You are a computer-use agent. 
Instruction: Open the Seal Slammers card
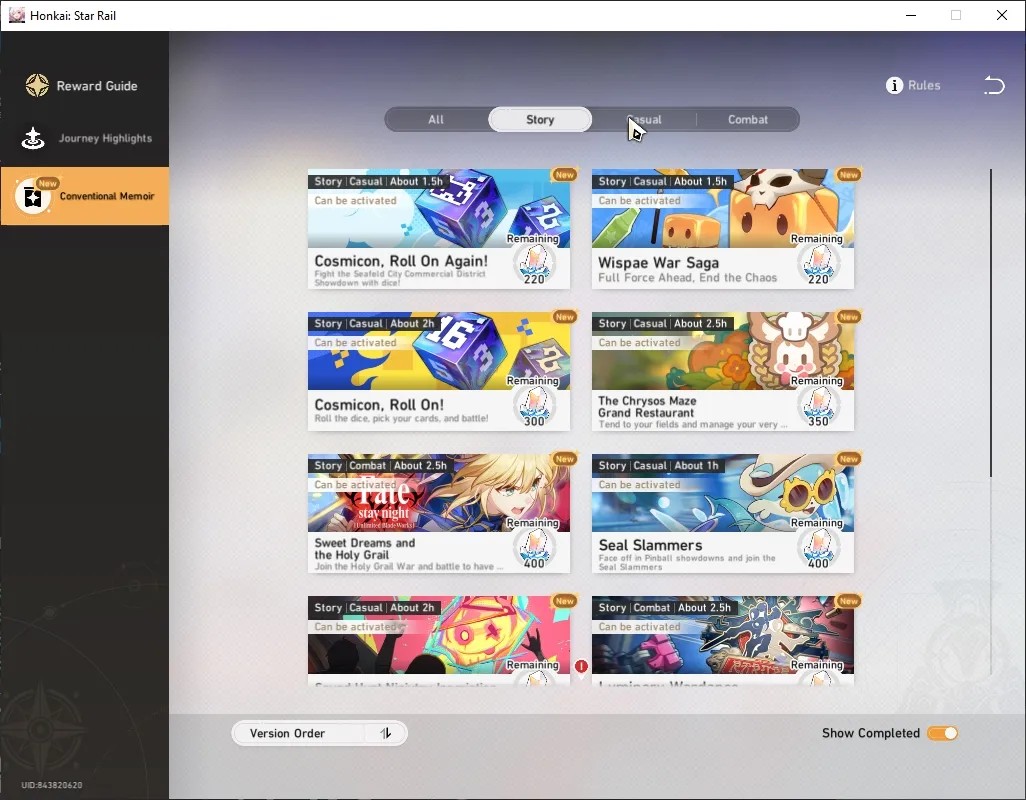tap(722, 513)
